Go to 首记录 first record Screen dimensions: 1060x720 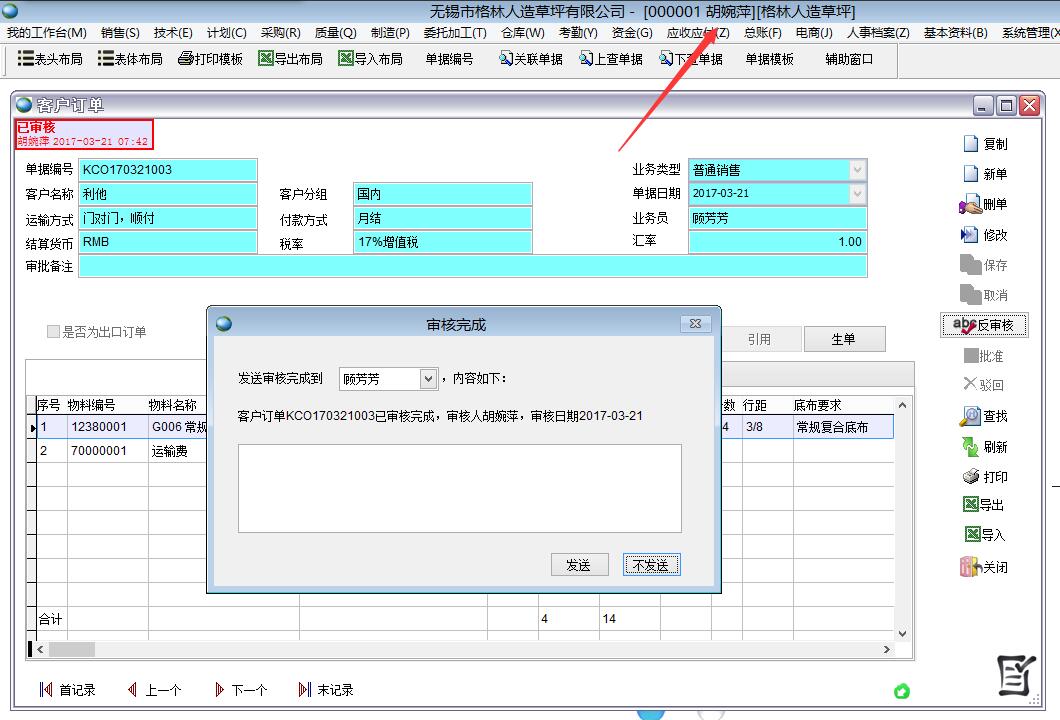coord(46,690)
